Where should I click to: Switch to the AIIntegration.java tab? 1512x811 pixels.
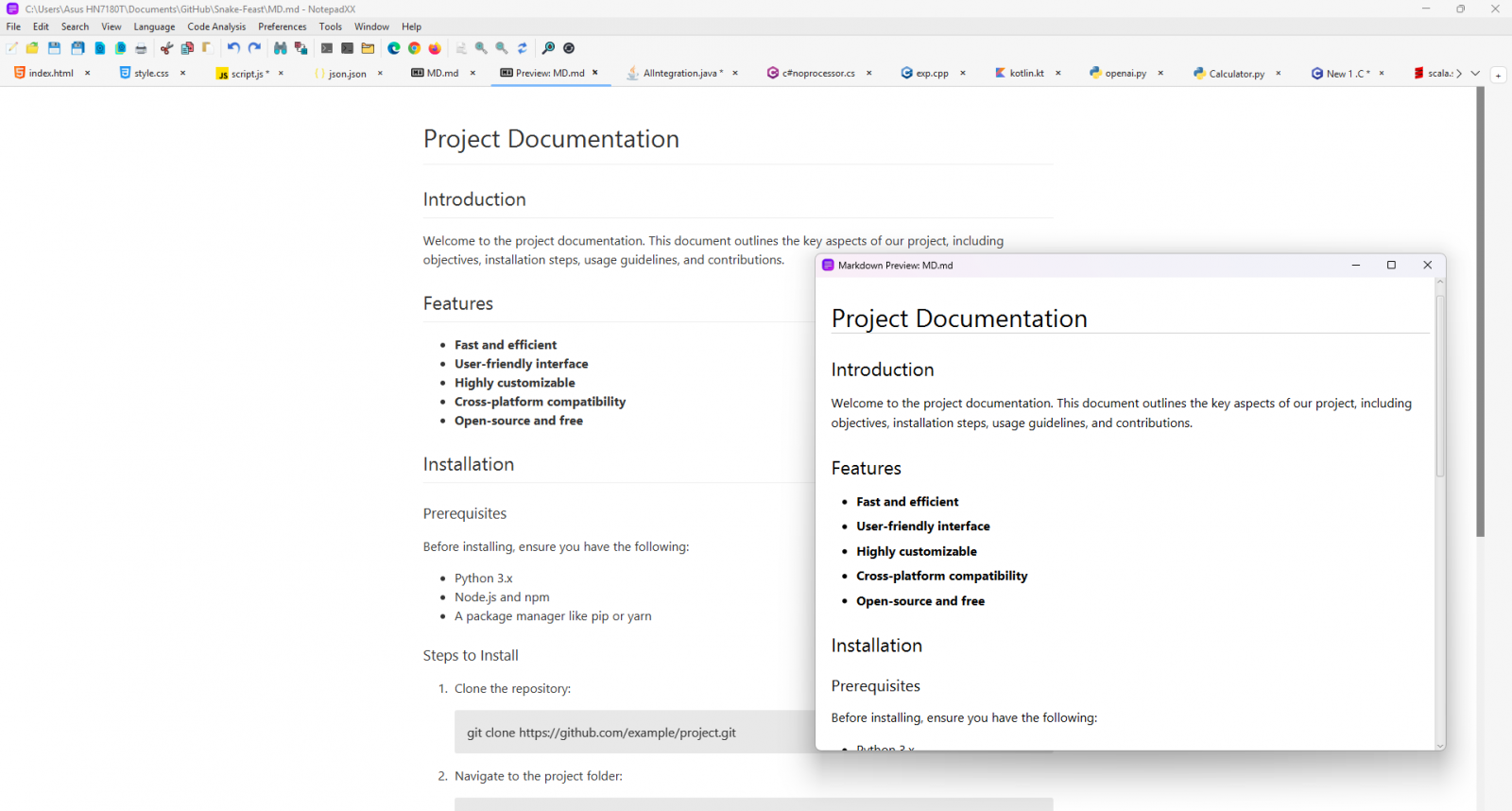679,74
